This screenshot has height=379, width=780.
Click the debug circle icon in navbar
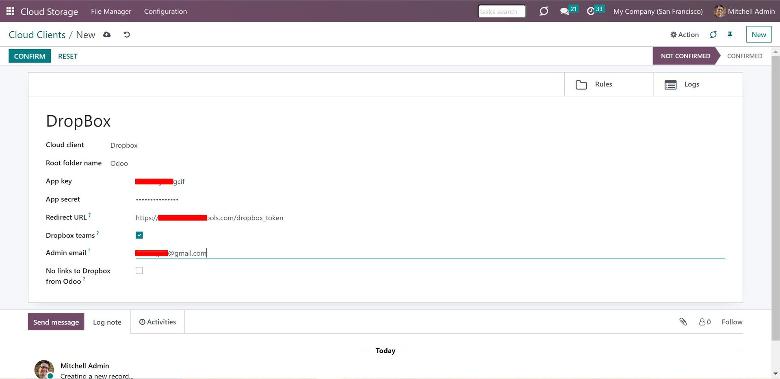[544, 11]
